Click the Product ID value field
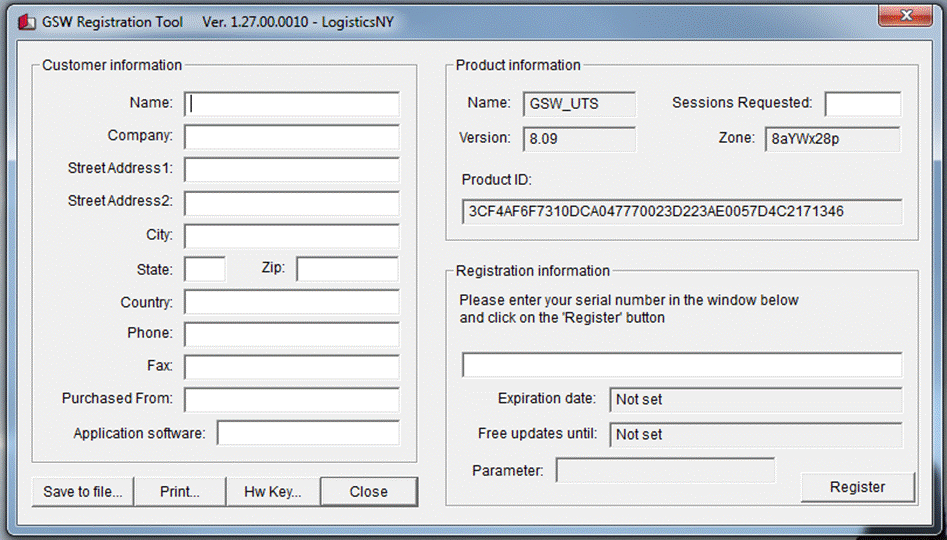The image size is (947, 540). pyautogui.click(x=682, y=211)
